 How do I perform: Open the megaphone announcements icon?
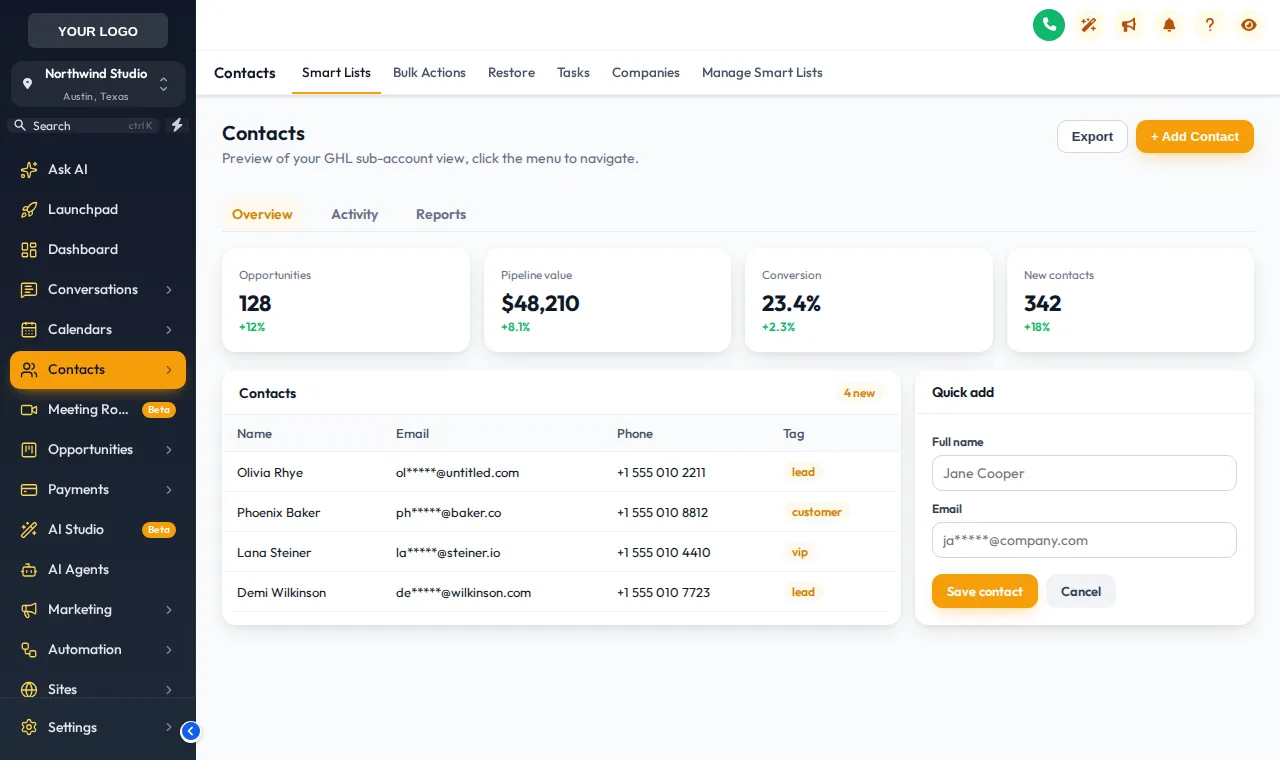pyautogui.click(x=1129, y=25)
